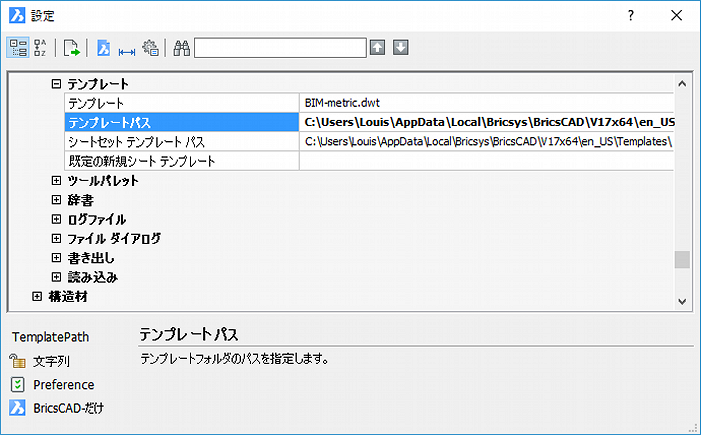Click the 文字列 type icon

18,361
